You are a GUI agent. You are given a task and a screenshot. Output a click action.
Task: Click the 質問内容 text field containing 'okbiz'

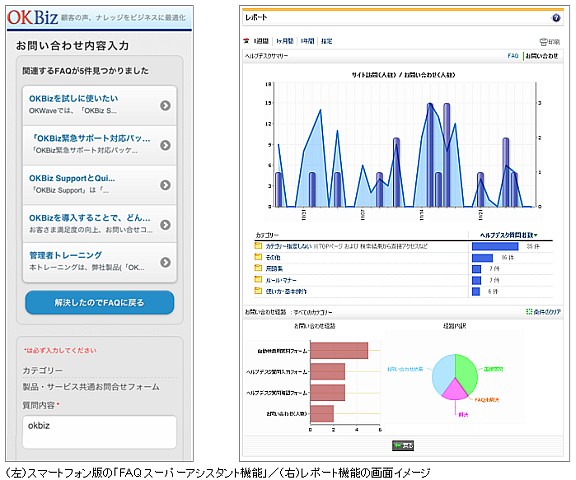click(100, 432)
